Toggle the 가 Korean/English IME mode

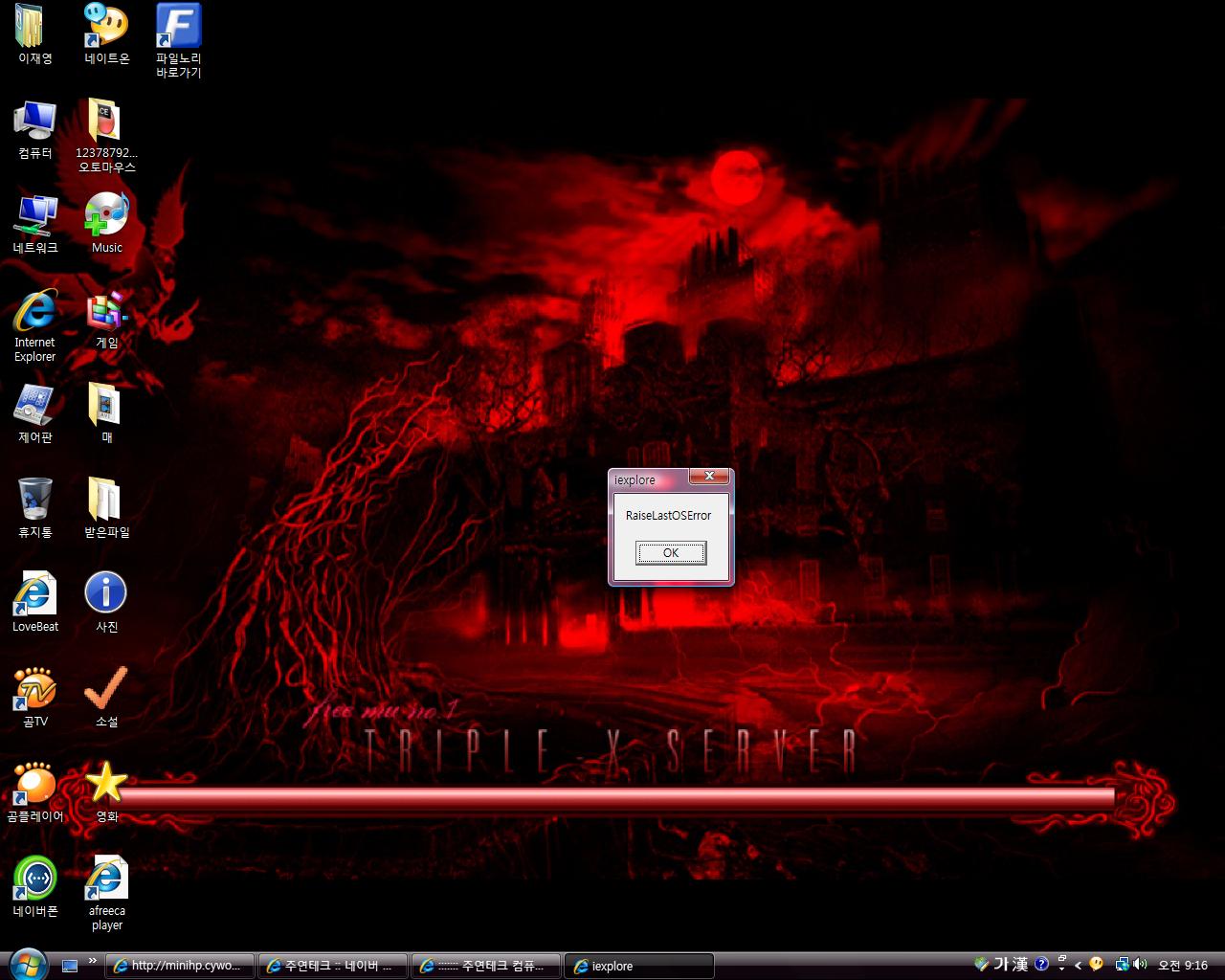pyautogui.click(x=1001, y=965)
